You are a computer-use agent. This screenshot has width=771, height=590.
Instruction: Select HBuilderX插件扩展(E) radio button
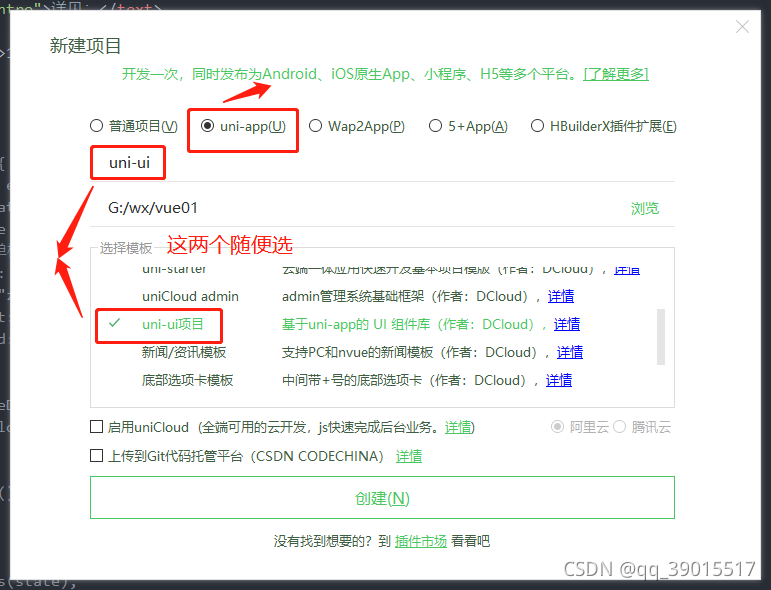(x=537, y=126)
